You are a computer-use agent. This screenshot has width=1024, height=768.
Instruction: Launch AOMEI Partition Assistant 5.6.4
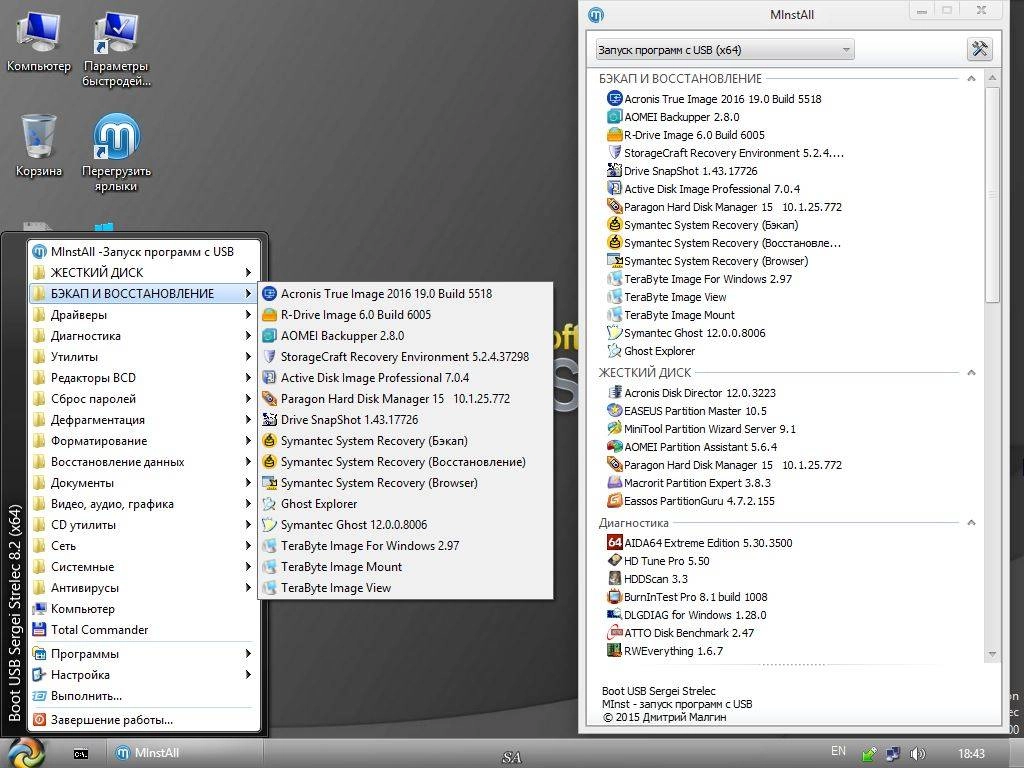tap(692, 447)
